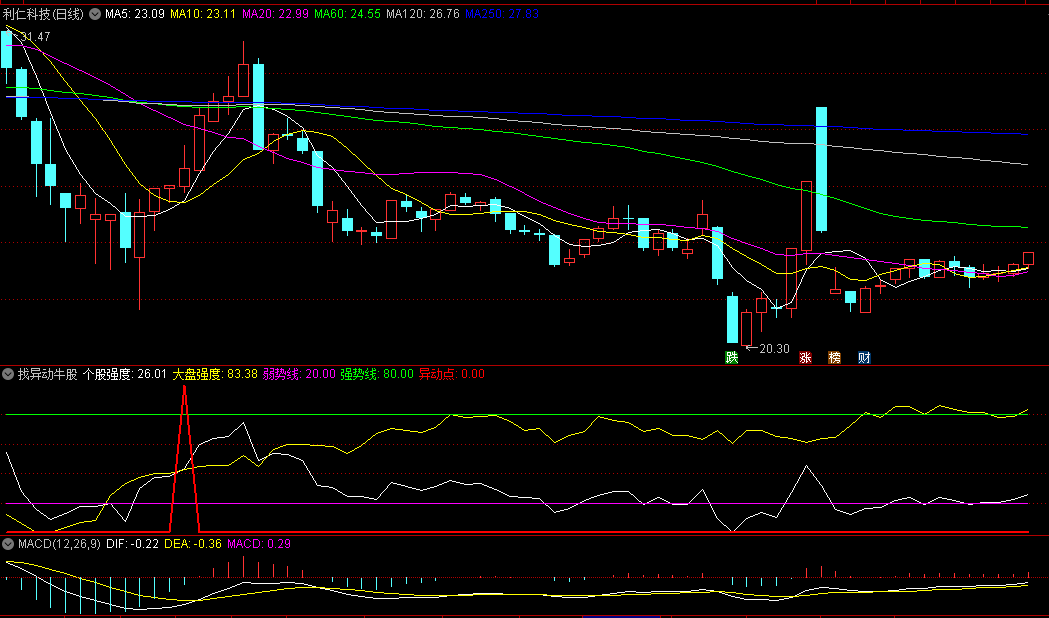Click the red 异动点 spike peak
The image size is (1049, 618).
pos(185,389)
